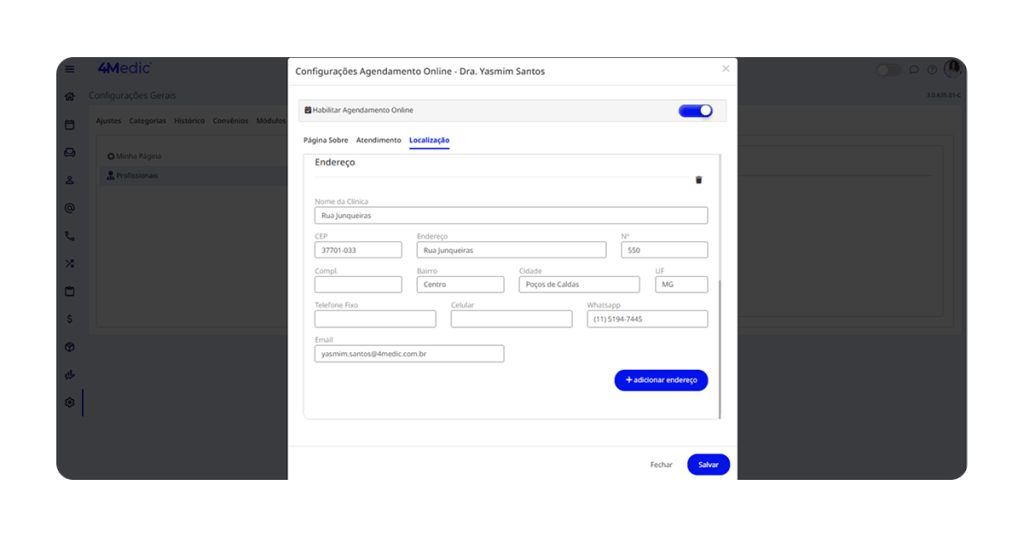Switch to the Atendimento tab
The height and width of the screenshot is (537, 1024).
click(x=379, y=140)
